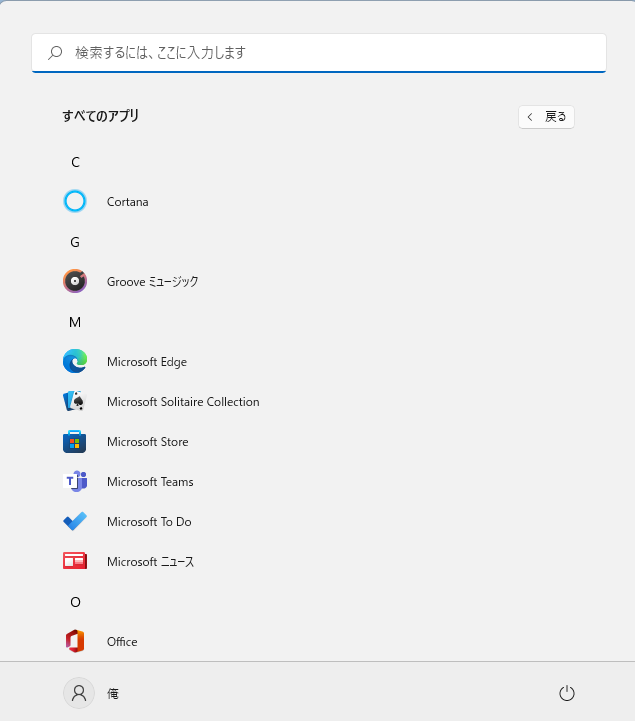Open the Cortana app icon
This screenshot has height=721, width=635.
75,201
